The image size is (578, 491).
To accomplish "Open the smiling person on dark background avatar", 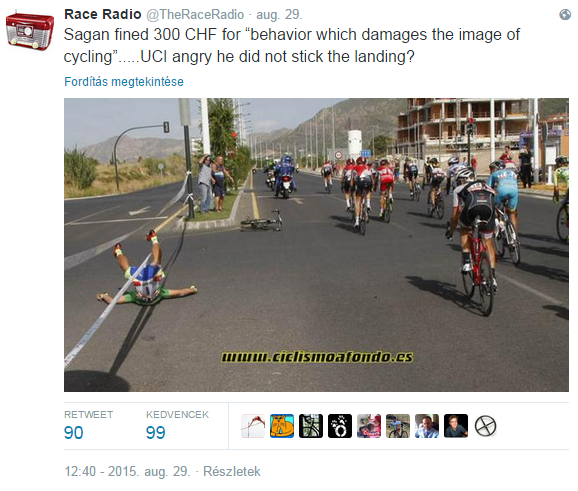I will click(x=456, y=426).
